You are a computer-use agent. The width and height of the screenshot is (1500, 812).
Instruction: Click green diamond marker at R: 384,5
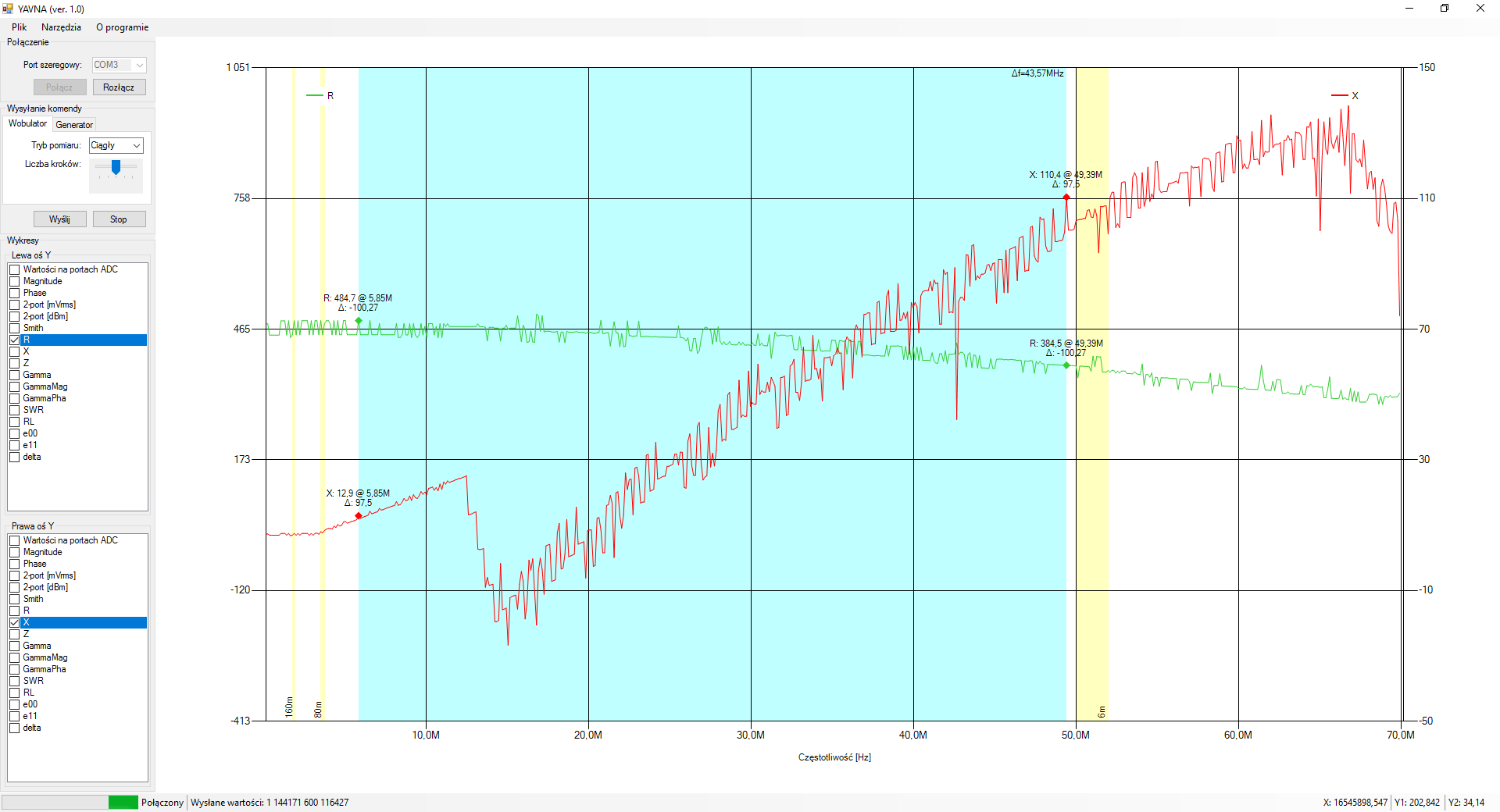(x=1066, y=365)
